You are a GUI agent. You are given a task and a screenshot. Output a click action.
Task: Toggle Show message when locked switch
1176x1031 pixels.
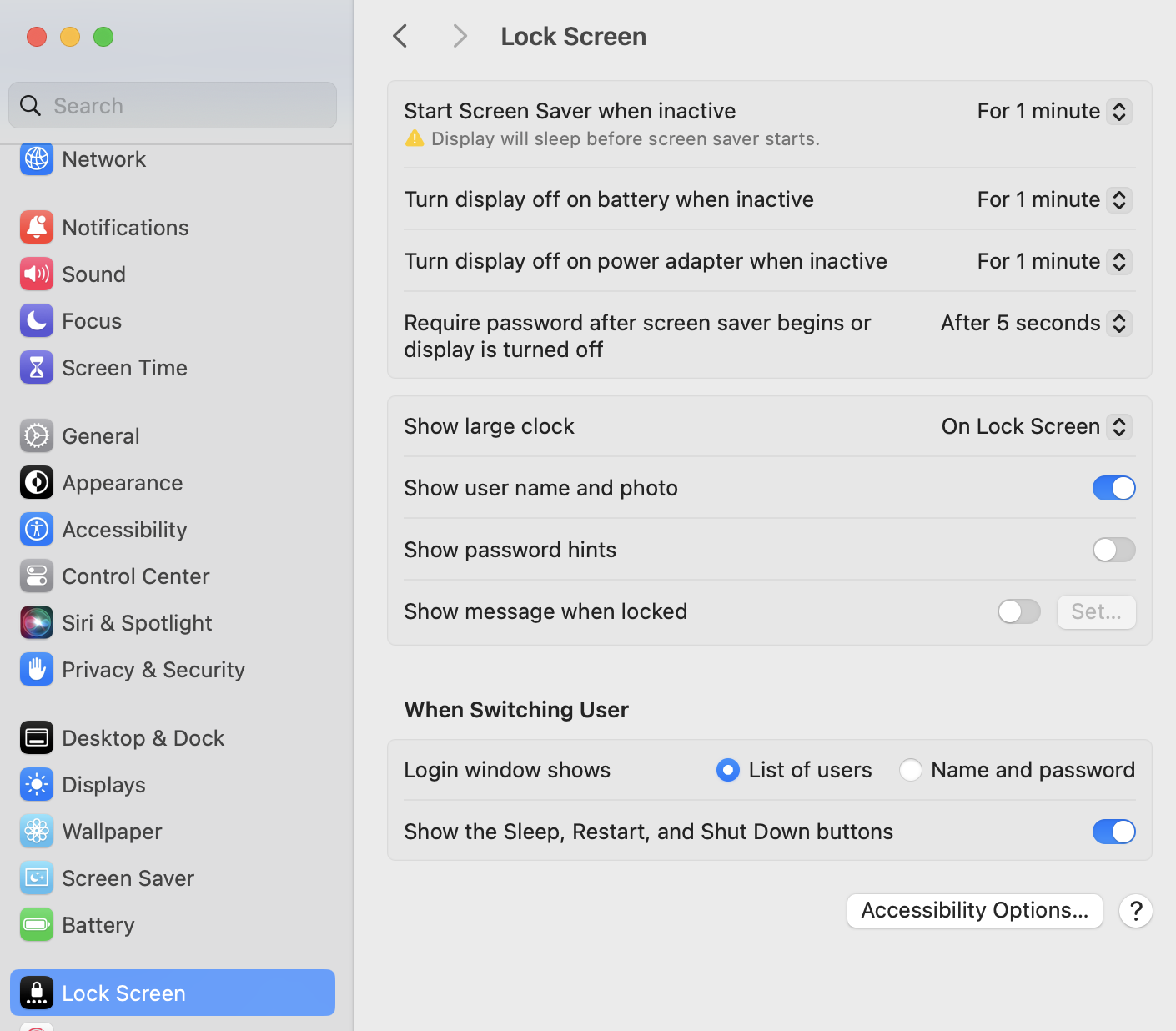click(x=1018, y=611)
